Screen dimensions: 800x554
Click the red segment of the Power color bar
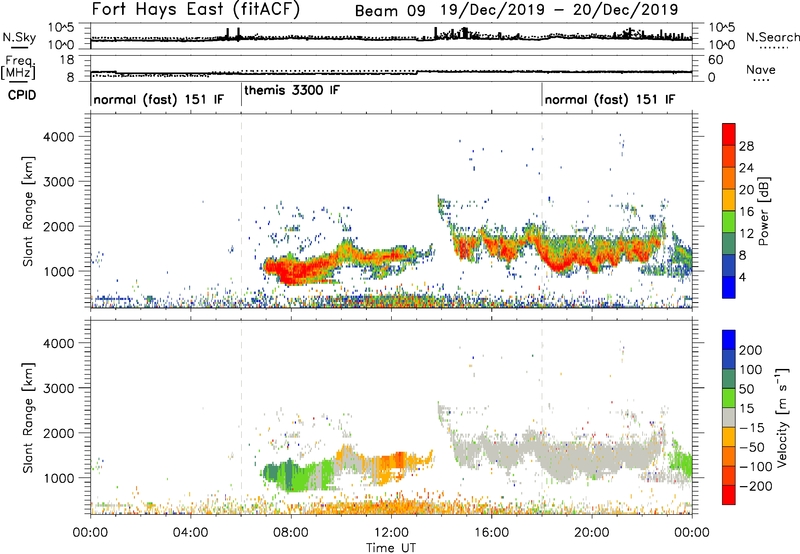pyautogui.click(x=729, y=134)
